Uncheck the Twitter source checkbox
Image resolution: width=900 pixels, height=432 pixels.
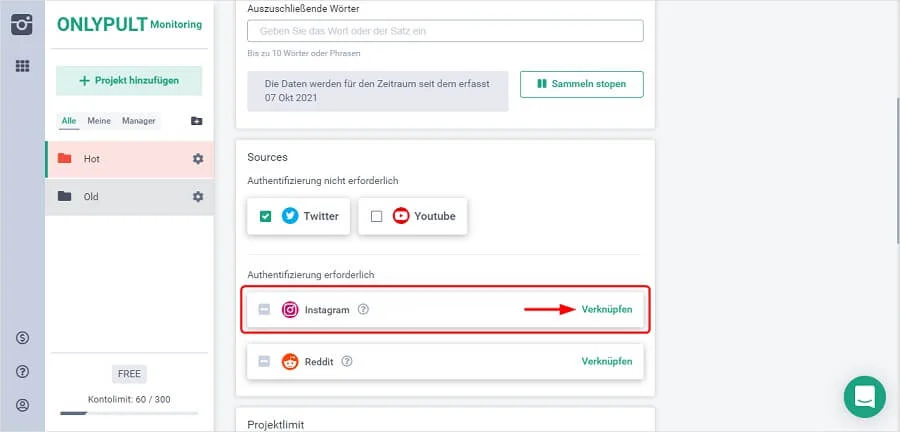coord(265,216)
